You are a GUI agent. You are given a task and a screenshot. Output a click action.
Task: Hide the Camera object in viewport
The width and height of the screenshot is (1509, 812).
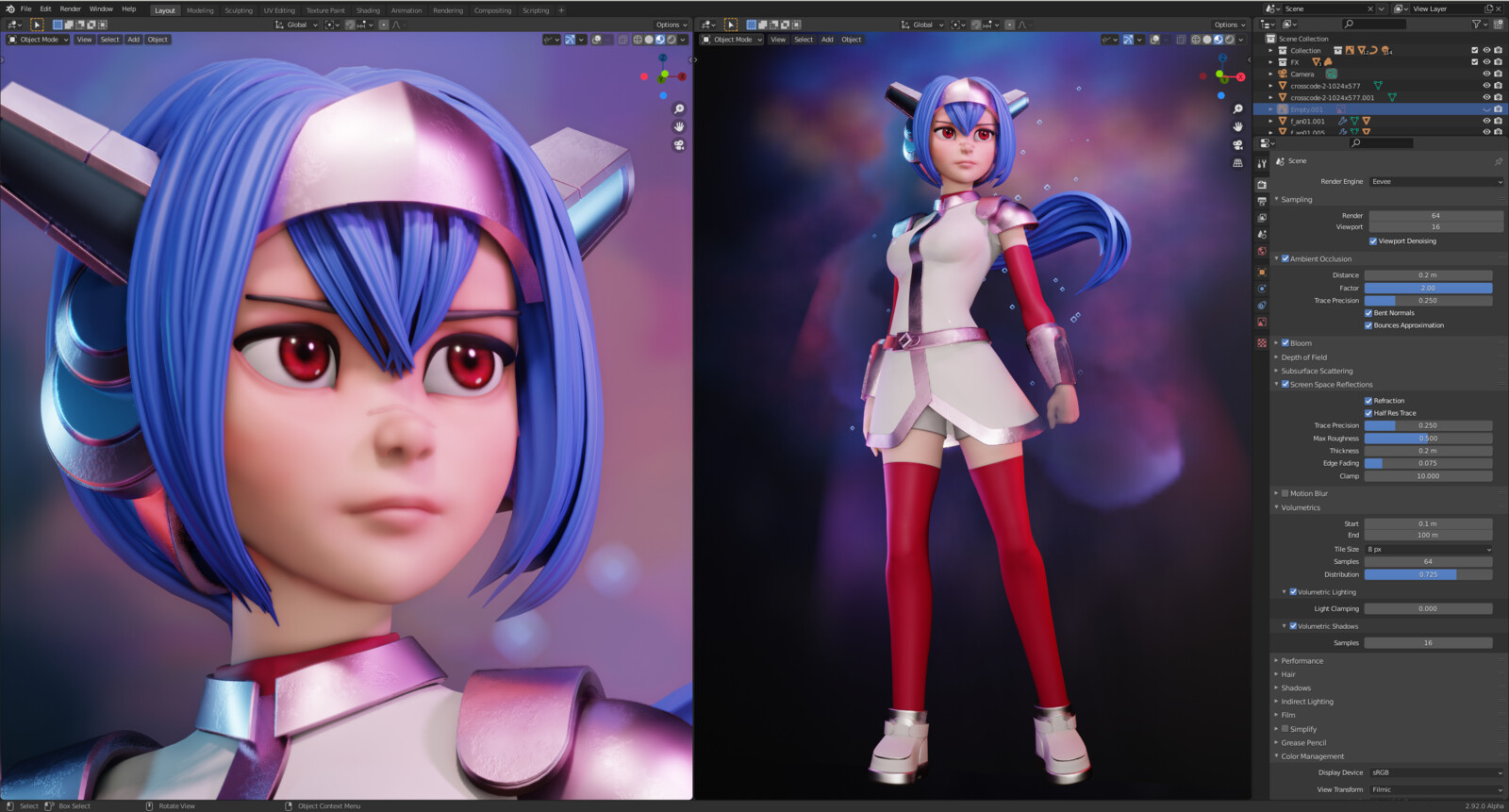pos(1486,74)
